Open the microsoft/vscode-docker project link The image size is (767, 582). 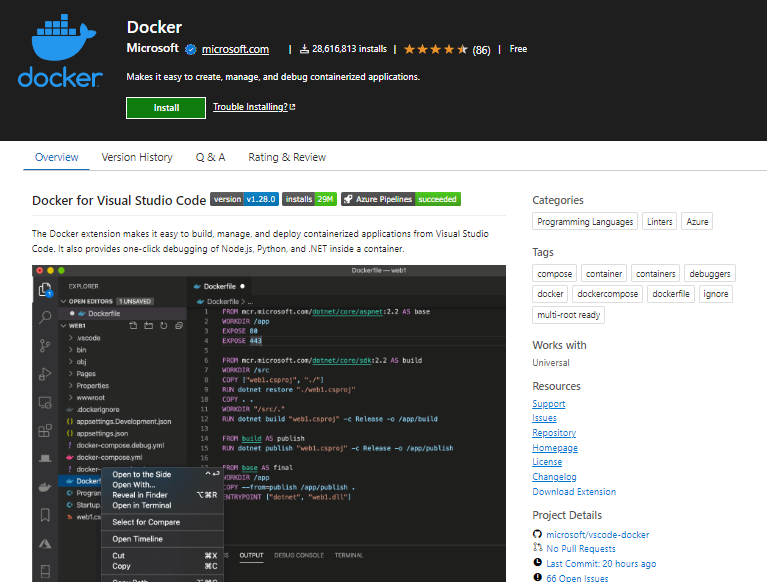click(x=597, y=535)
